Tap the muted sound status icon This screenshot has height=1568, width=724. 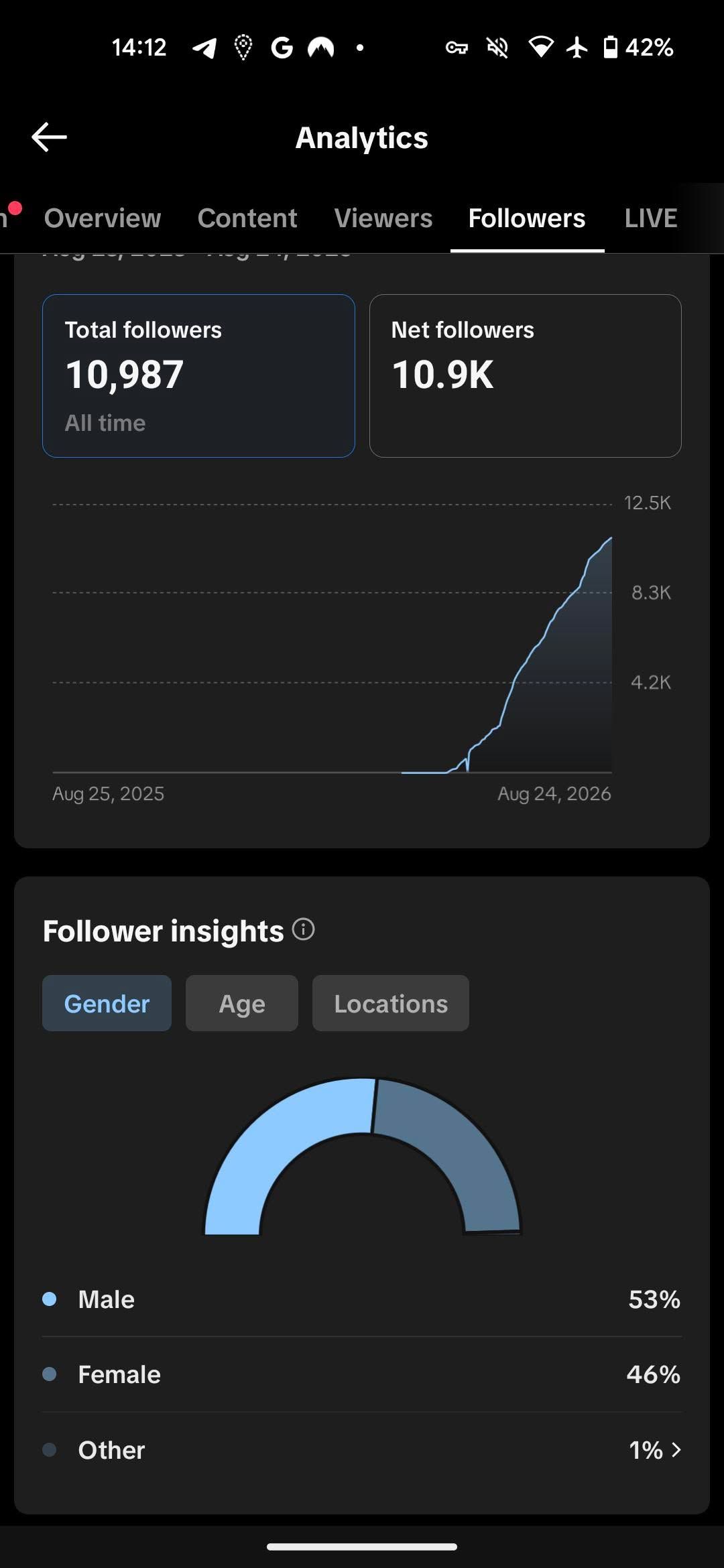pyautogui.click(x=497, y=48)
